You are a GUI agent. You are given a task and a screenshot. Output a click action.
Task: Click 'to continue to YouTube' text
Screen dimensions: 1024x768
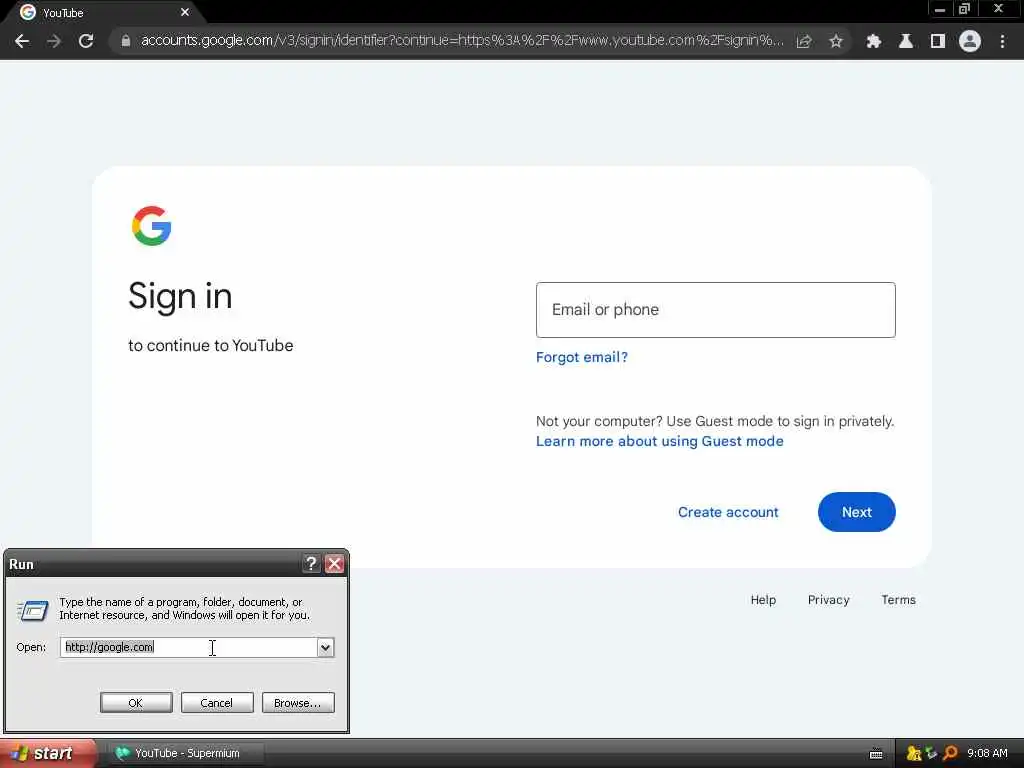[x=210, y=345]
